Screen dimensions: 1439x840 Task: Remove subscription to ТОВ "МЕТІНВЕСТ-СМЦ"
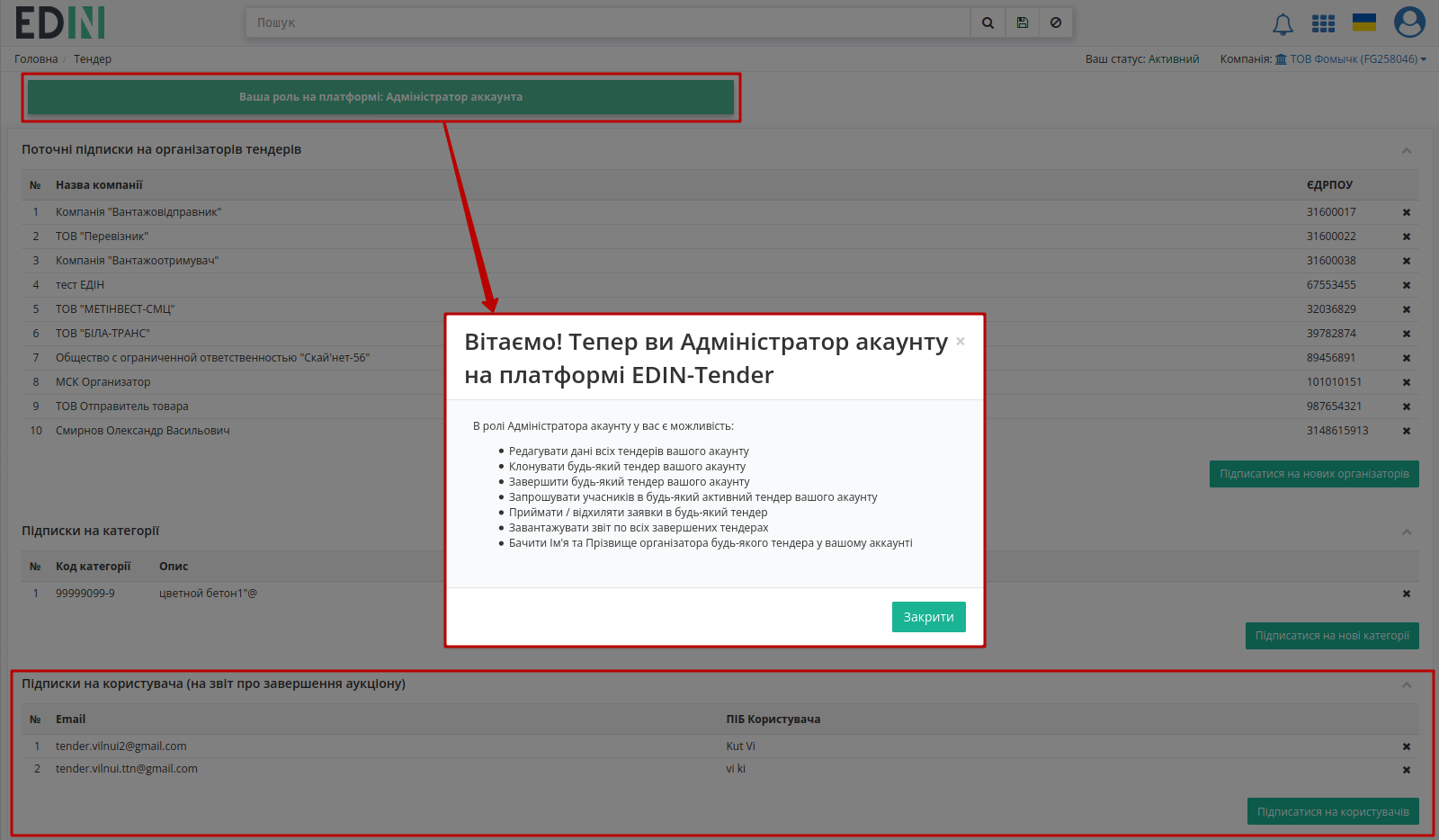1407,310
